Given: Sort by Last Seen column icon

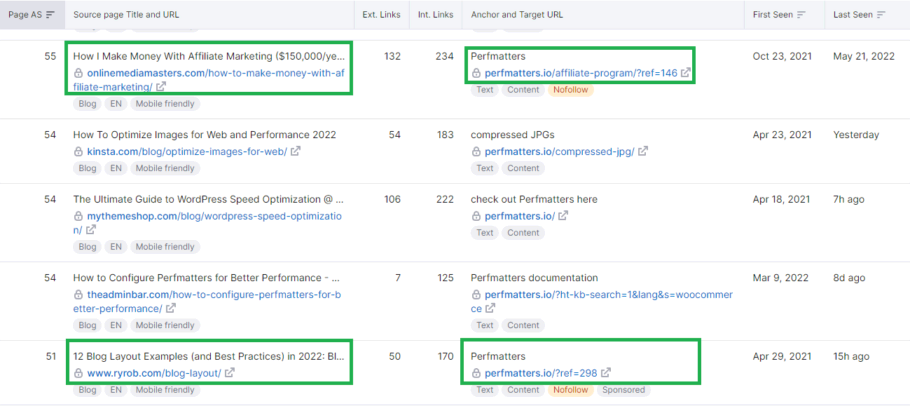Looking at the screenshot, I should tap(882, 14).
